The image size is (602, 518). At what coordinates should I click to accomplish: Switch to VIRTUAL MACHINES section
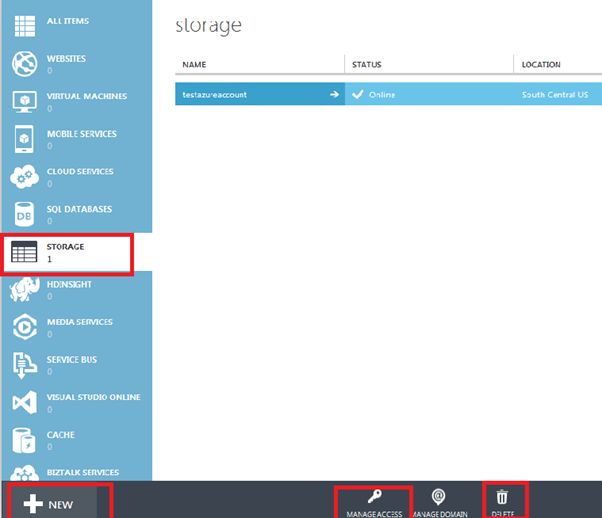87,96
